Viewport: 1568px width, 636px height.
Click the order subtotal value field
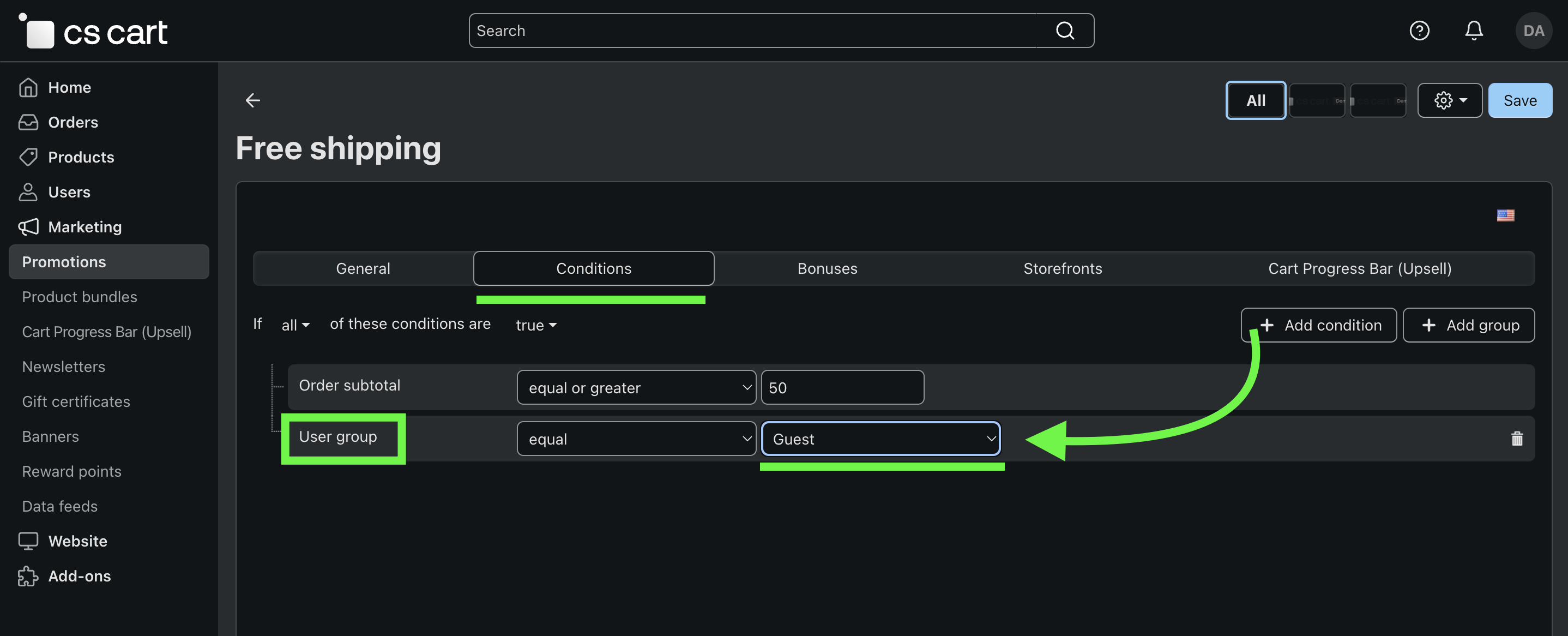click(x=842, y=387)
